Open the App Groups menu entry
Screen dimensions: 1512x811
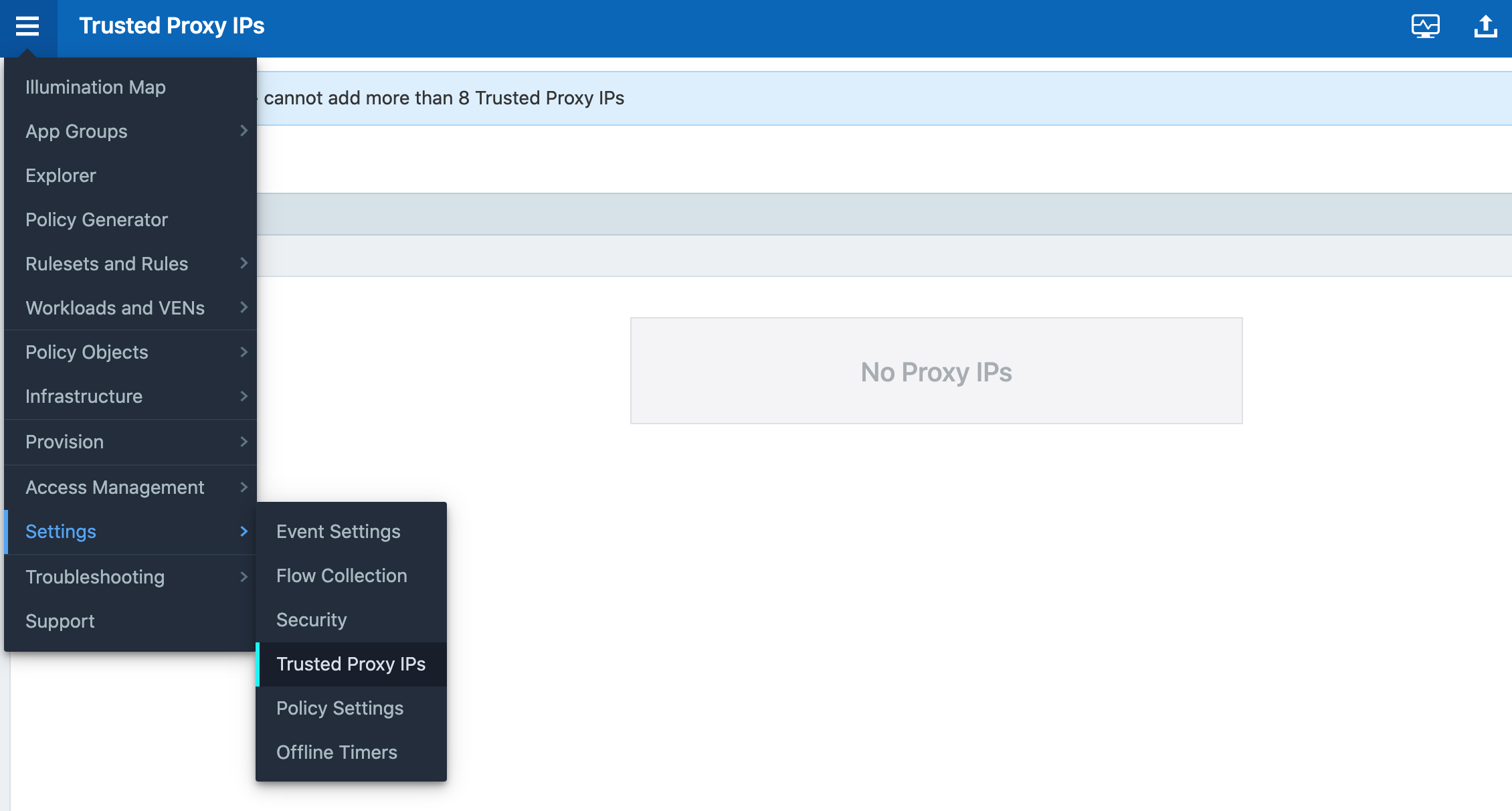130,131
